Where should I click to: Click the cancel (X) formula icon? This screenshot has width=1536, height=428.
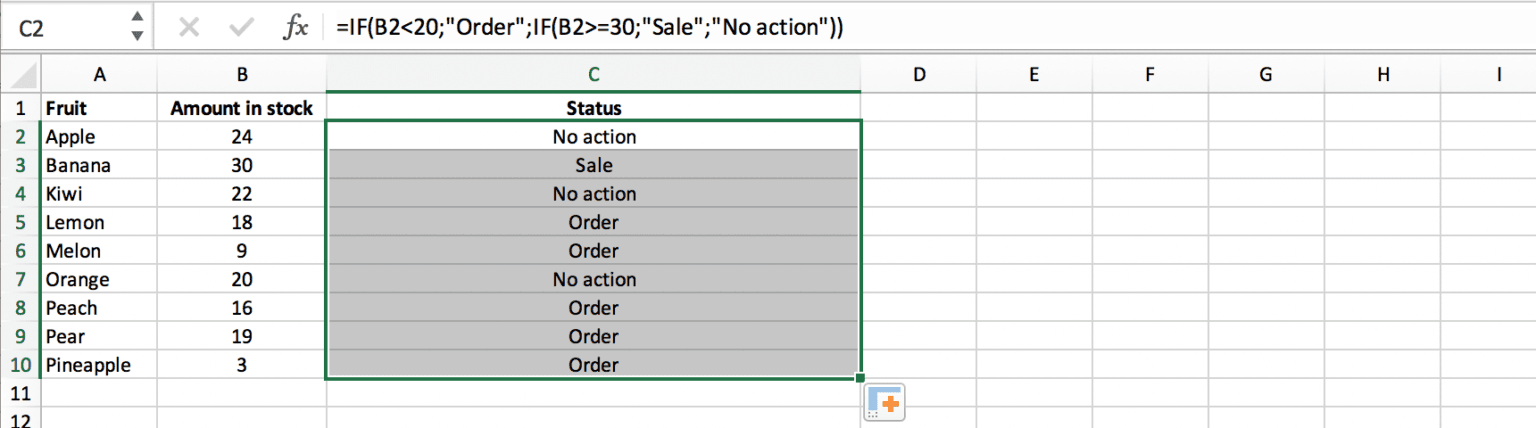coord(188,29)
